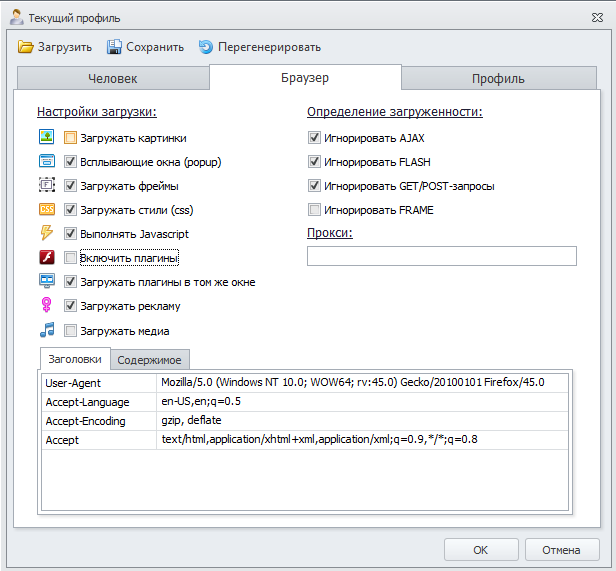Toggle the Включить плагины checkbox
The width and height of the screenshot is (616, 571).
71,258
